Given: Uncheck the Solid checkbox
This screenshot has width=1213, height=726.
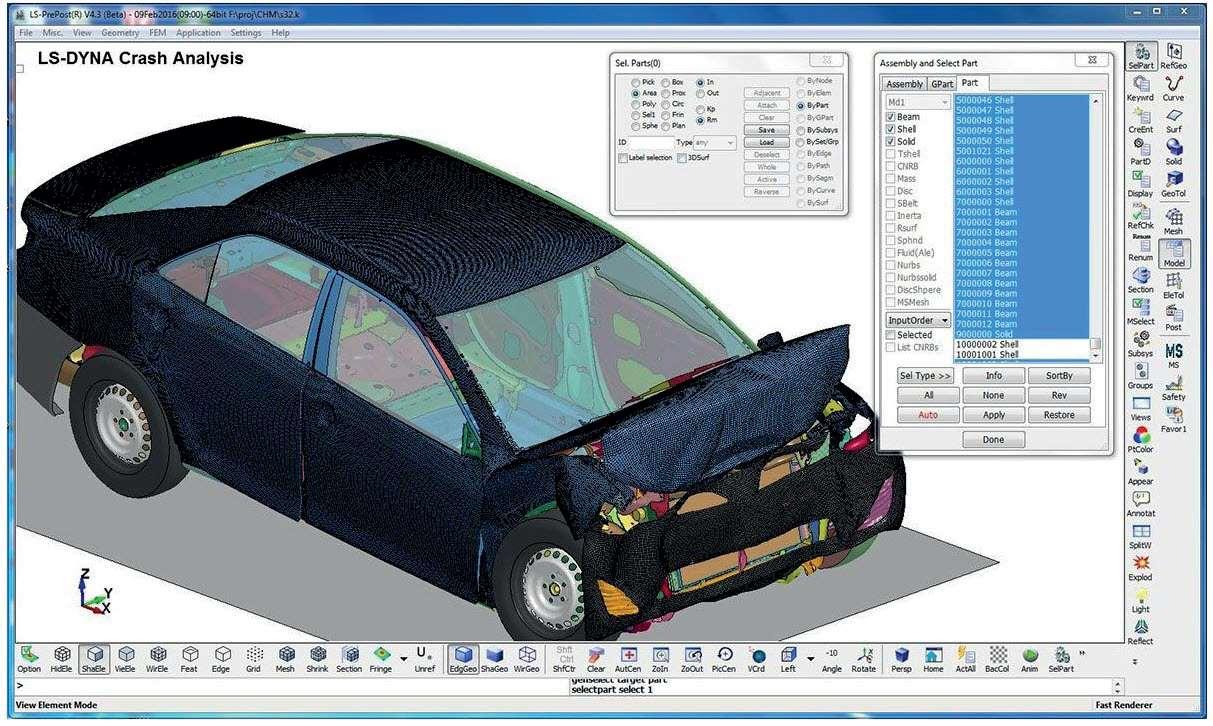Looking at the screenshot, I should coord(890,142).
